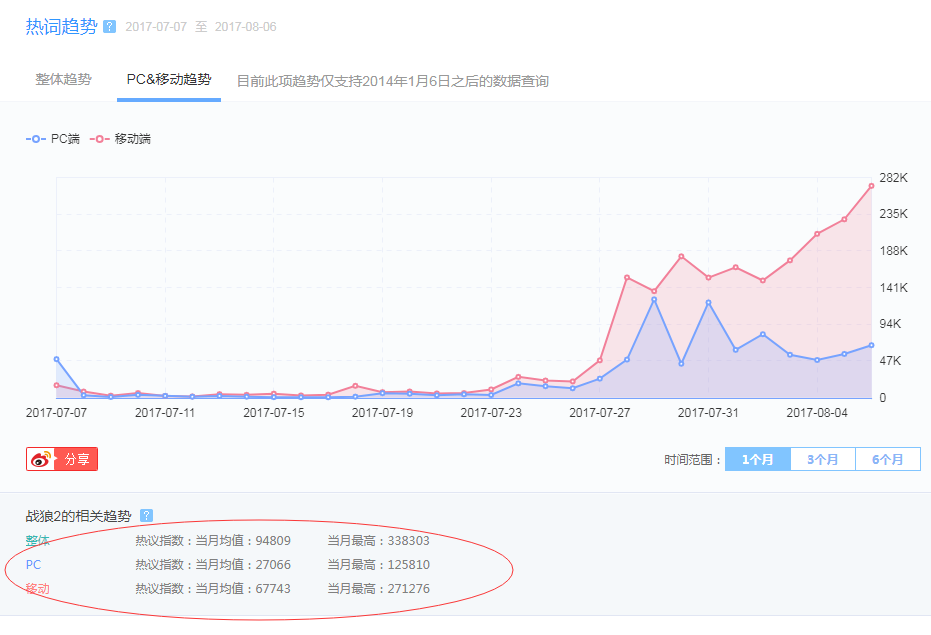Click the 整体 trend row label
This screenshot has width=931, height=635.
37,541
